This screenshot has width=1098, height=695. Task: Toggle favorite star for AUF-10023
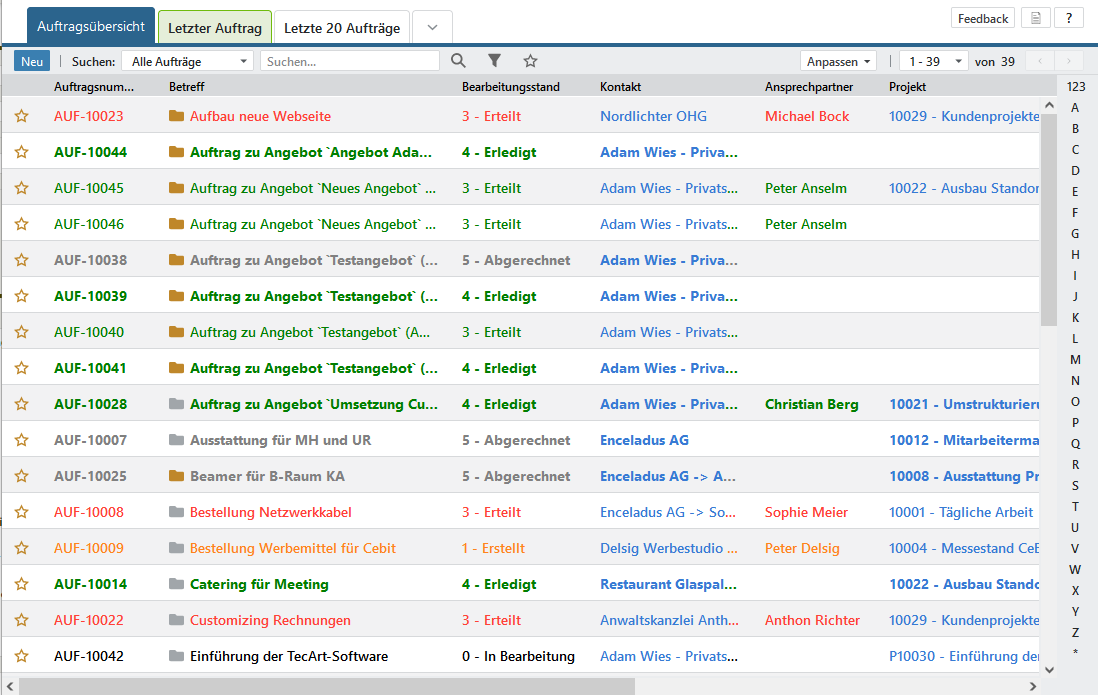point(21,116)
